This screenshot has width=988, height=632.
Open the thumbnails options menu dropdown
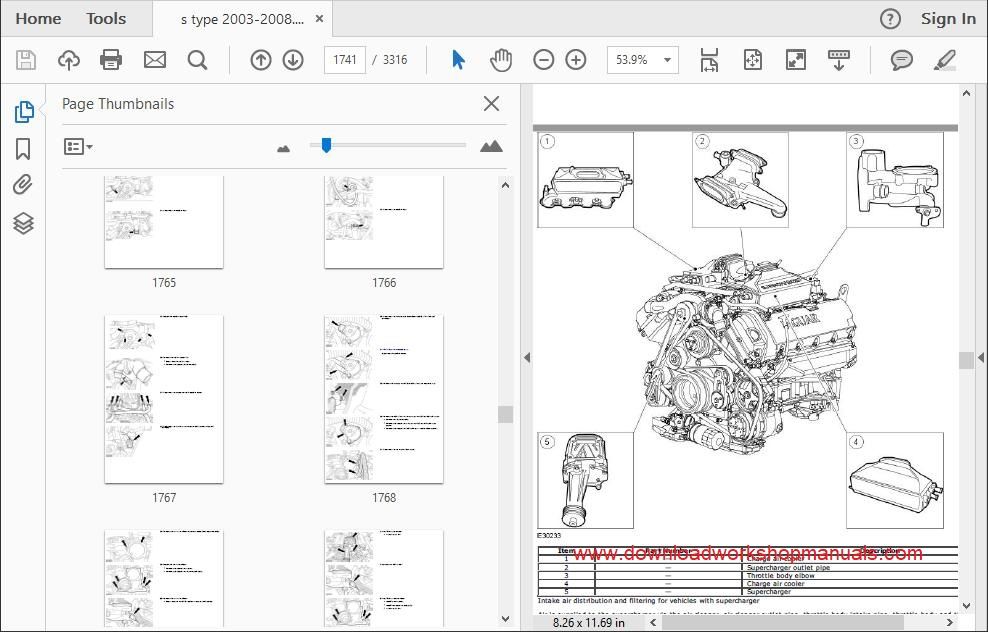pos(78,147)
